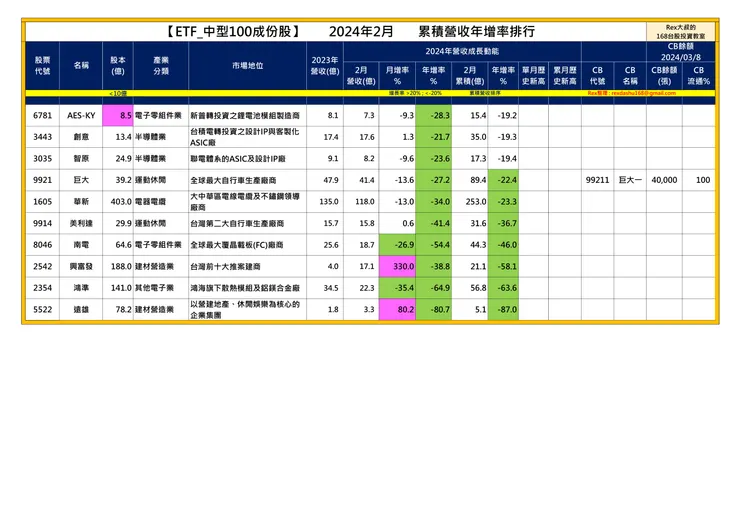
Task: Click the green -54.4 yearly growth cell
Action: 434,245
